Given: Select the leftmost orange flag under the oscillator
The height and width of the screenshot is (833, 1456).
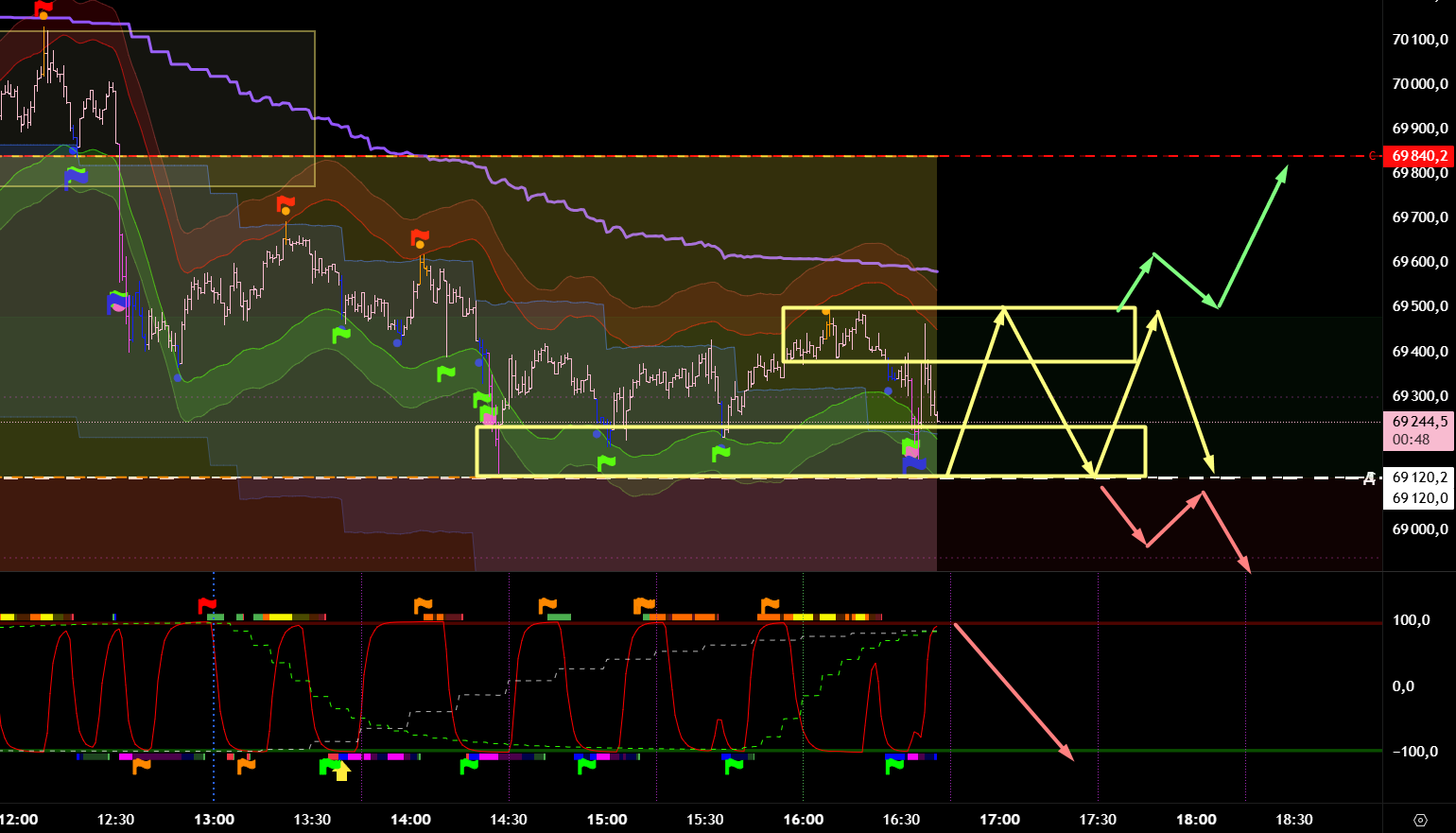Looking at the screenshot, I should (141, 766).
